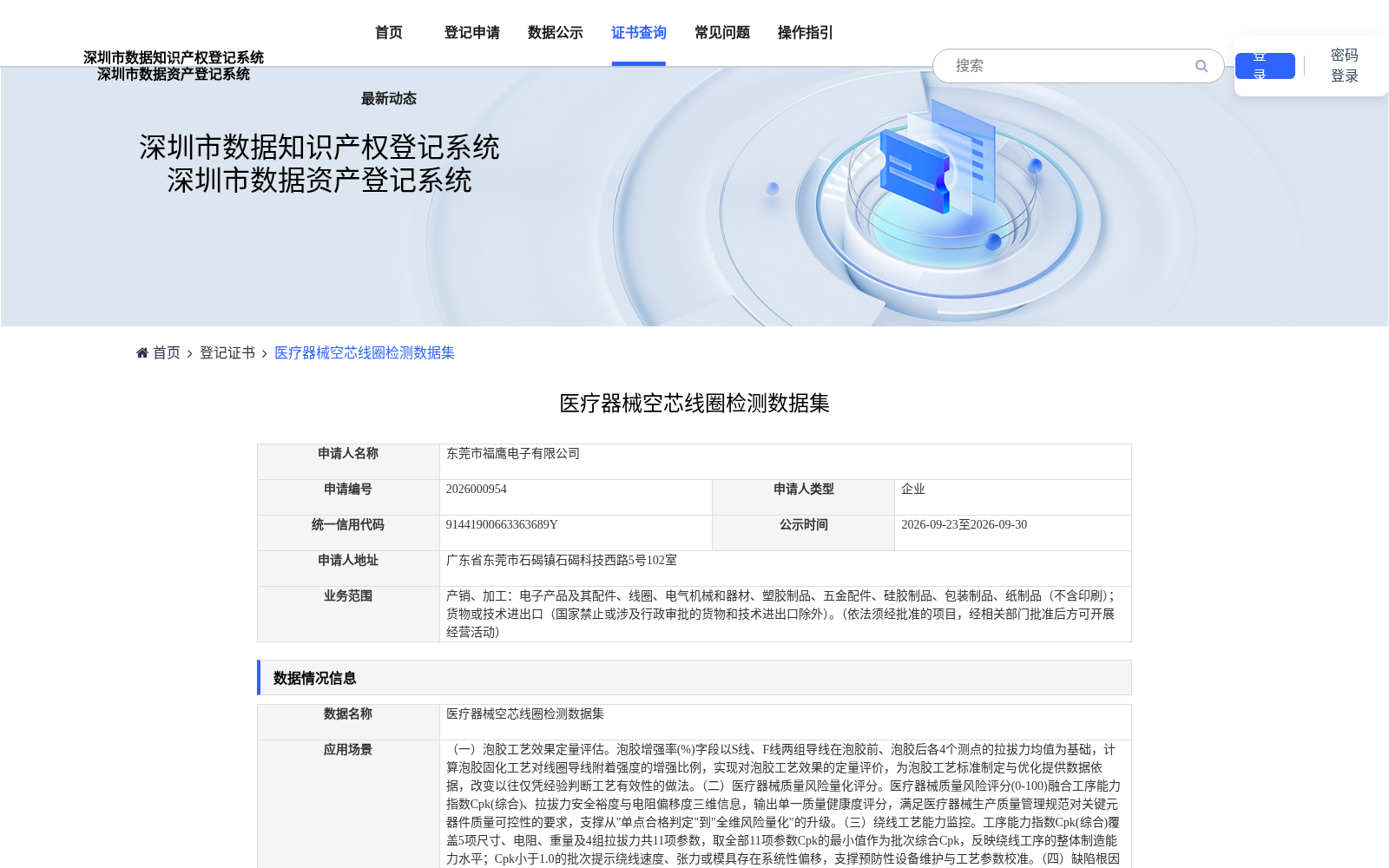Click the business scope text starting with 产销、加工
1389x868 pixels.
click(x=781, y=614)
